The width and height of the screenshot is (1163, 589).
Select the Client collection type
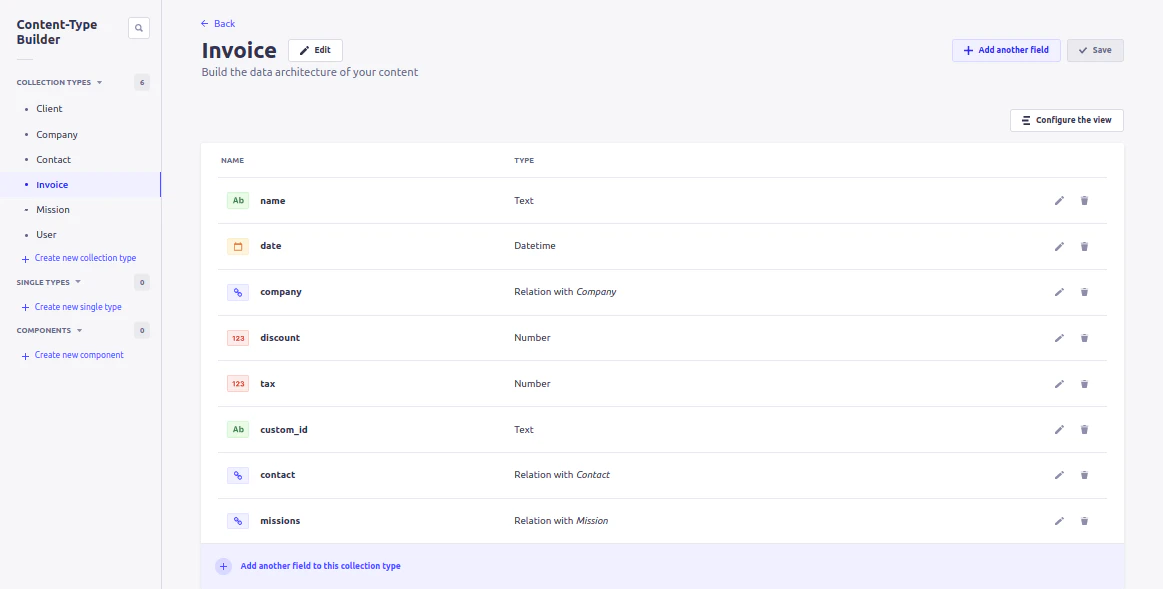click(49, 108)
